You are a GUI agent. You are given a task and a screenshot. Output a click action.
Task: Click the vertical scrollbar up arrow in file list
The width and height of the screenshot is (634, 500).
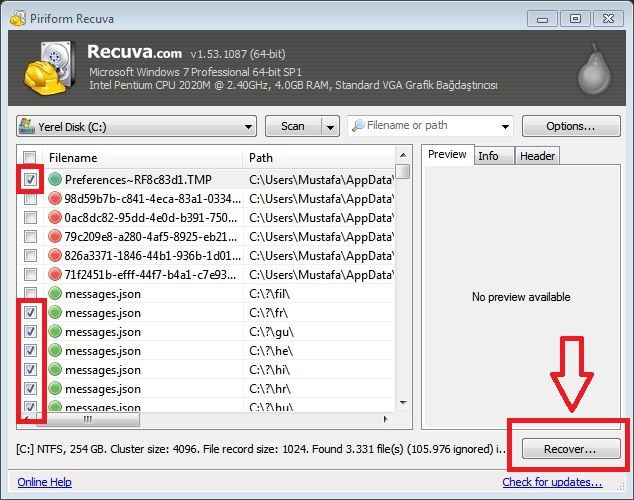point(403,155)
